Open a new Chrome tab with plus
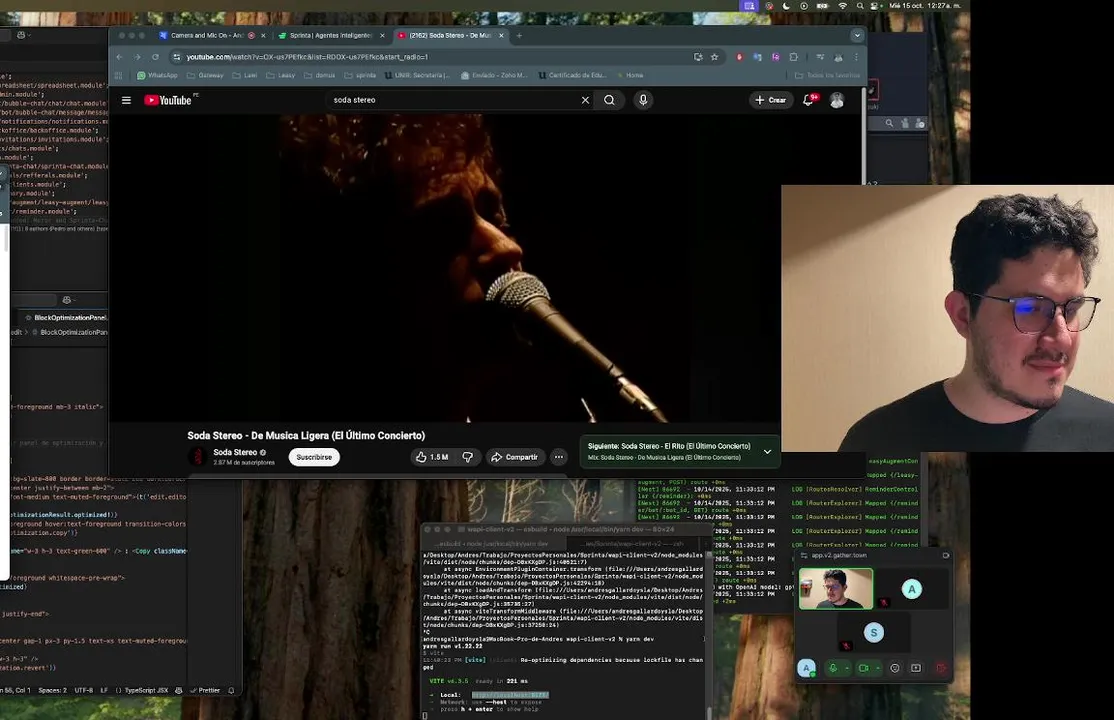This screenshot has width=1114, height=720. click(x=519, y=36)
